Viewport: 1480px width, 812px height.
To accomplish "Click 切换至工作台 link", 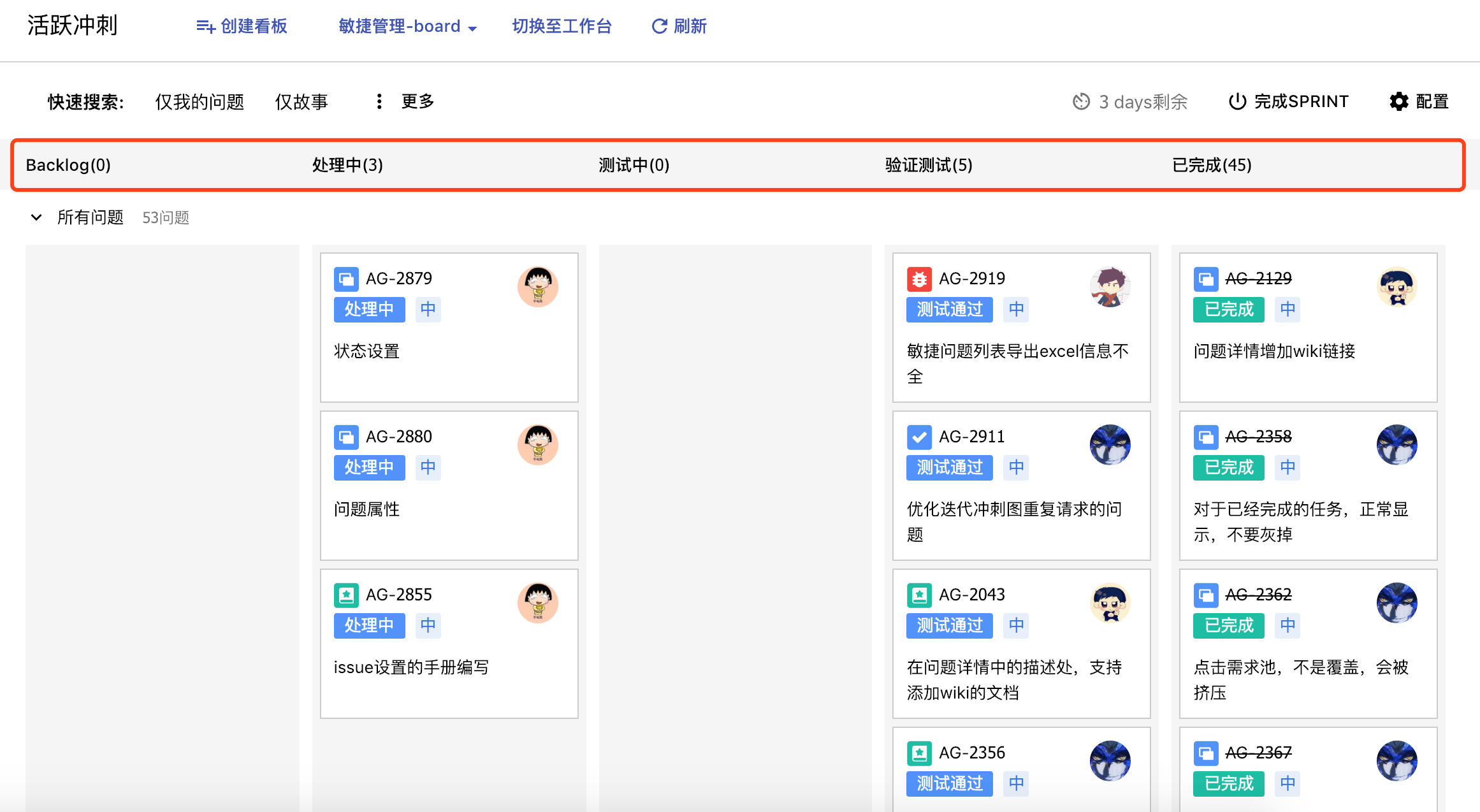I will (562, 26).
